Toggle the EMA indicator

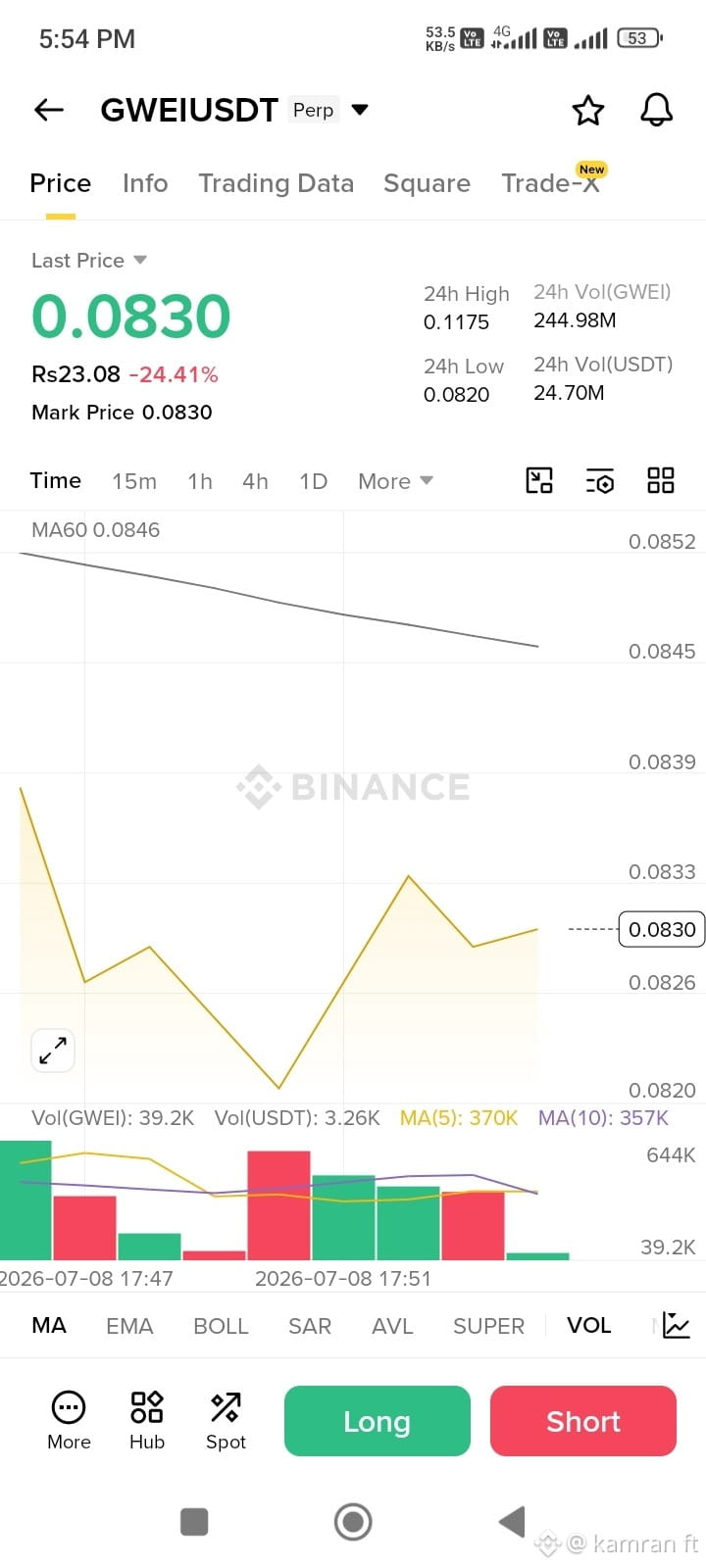pos(129,1326)
